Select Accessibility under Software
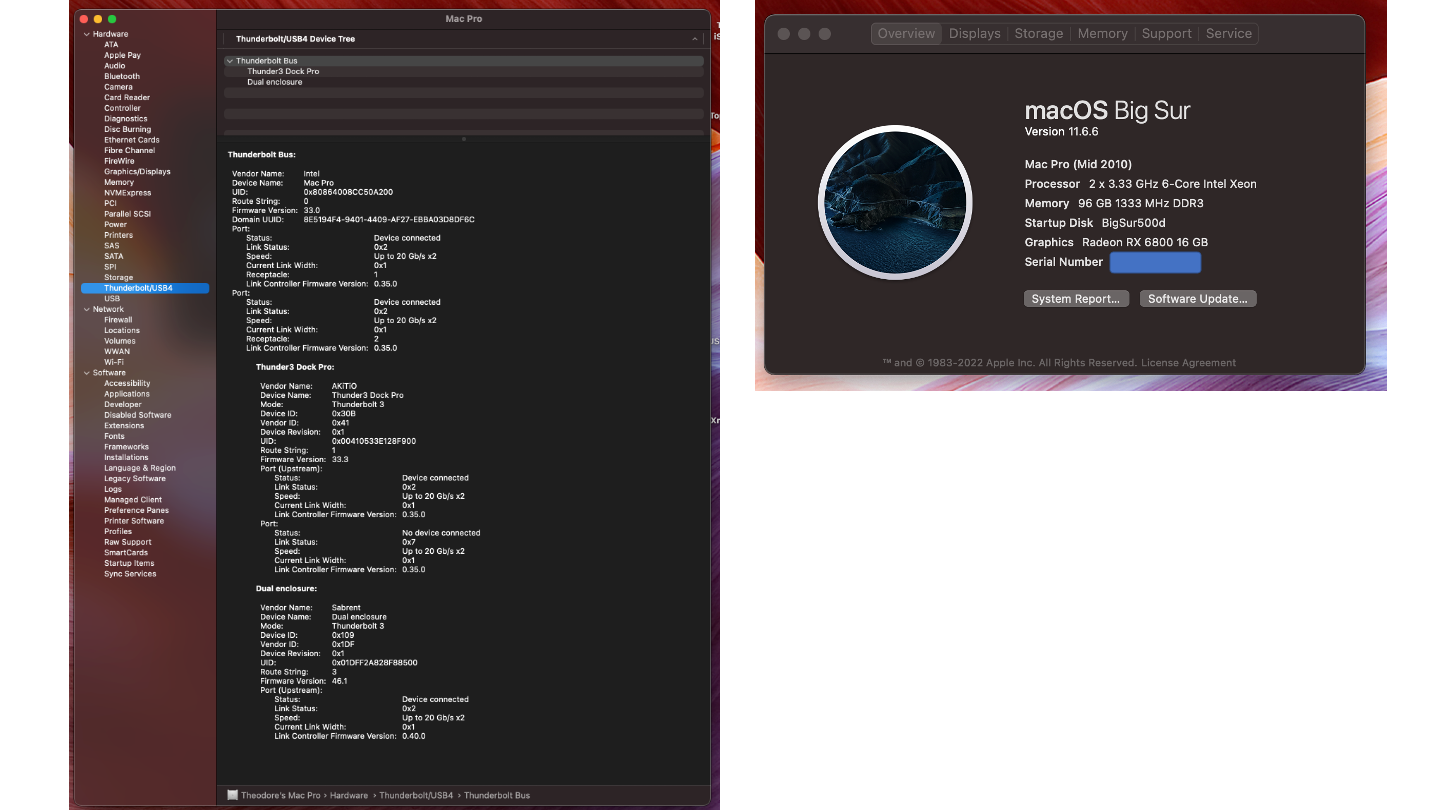The width and height of the screenshot is (1440, 810). click(x=127, y=384)
